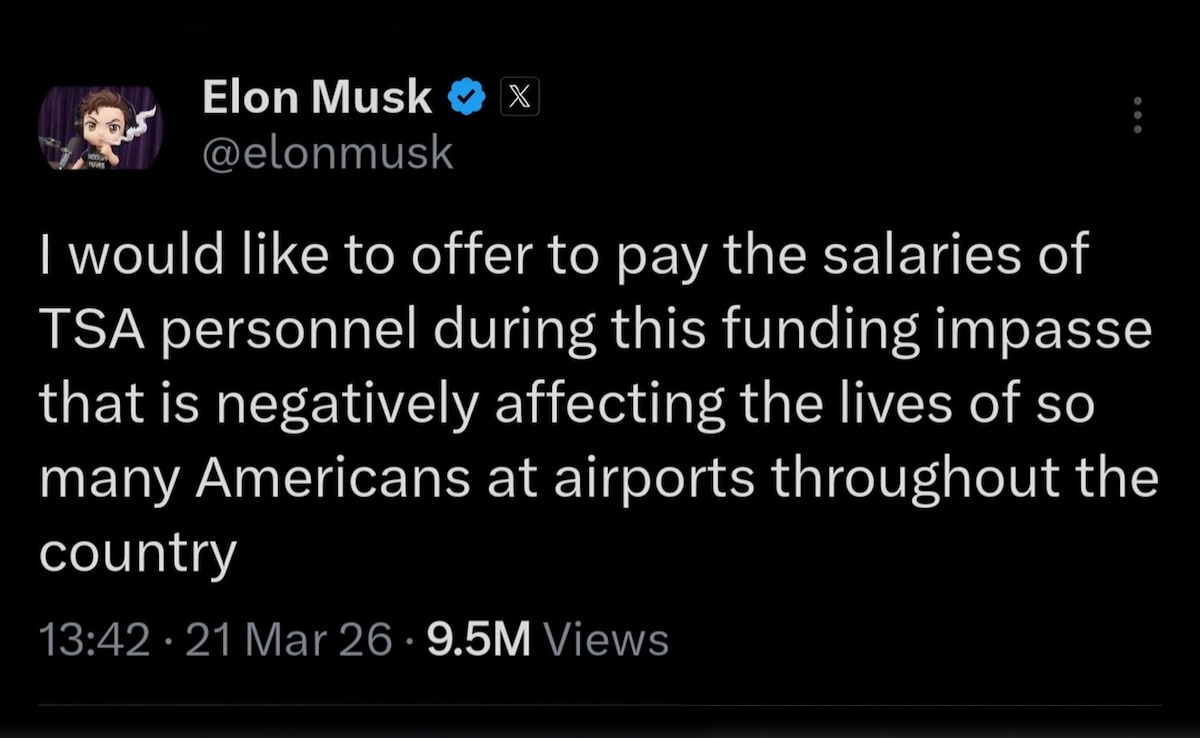This screenshot has height=738, width=1200.
Task: Click the Views label text
Action: pos(610,640)
